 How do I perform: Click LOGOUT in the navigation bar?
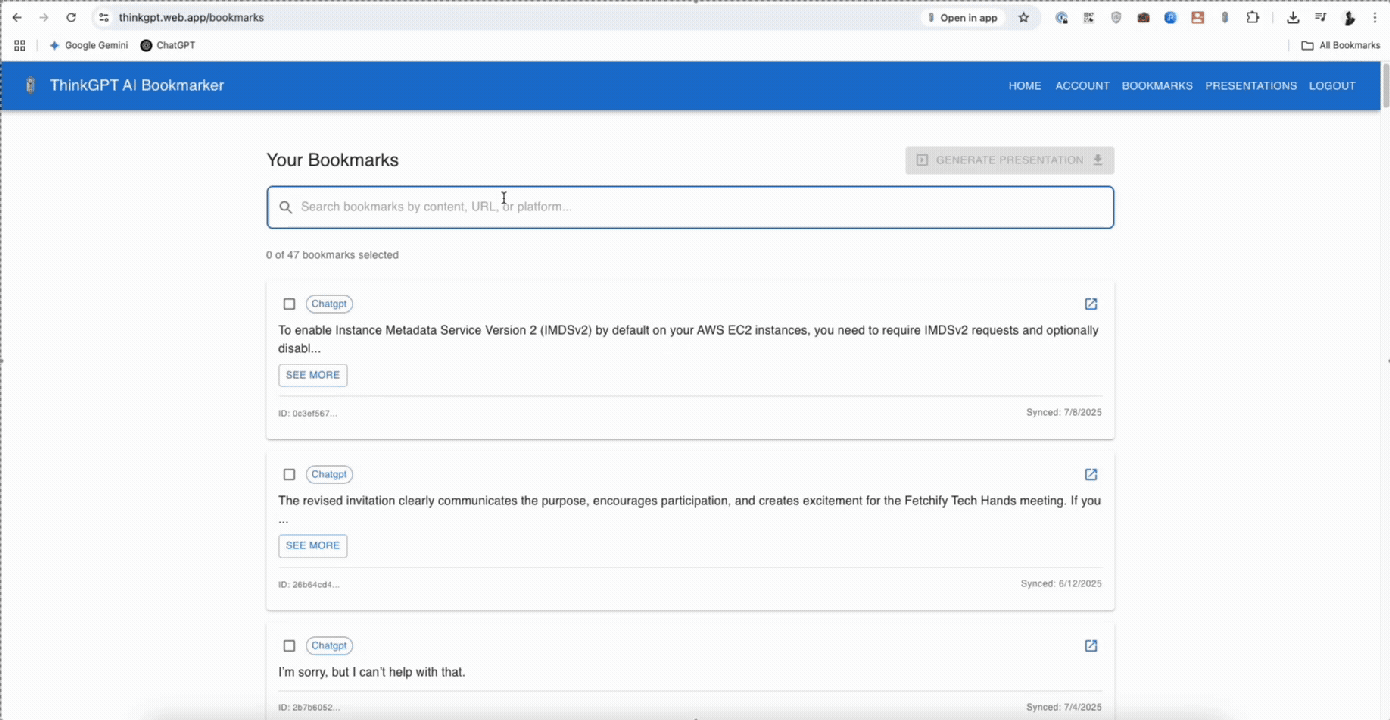(1332, 86)
